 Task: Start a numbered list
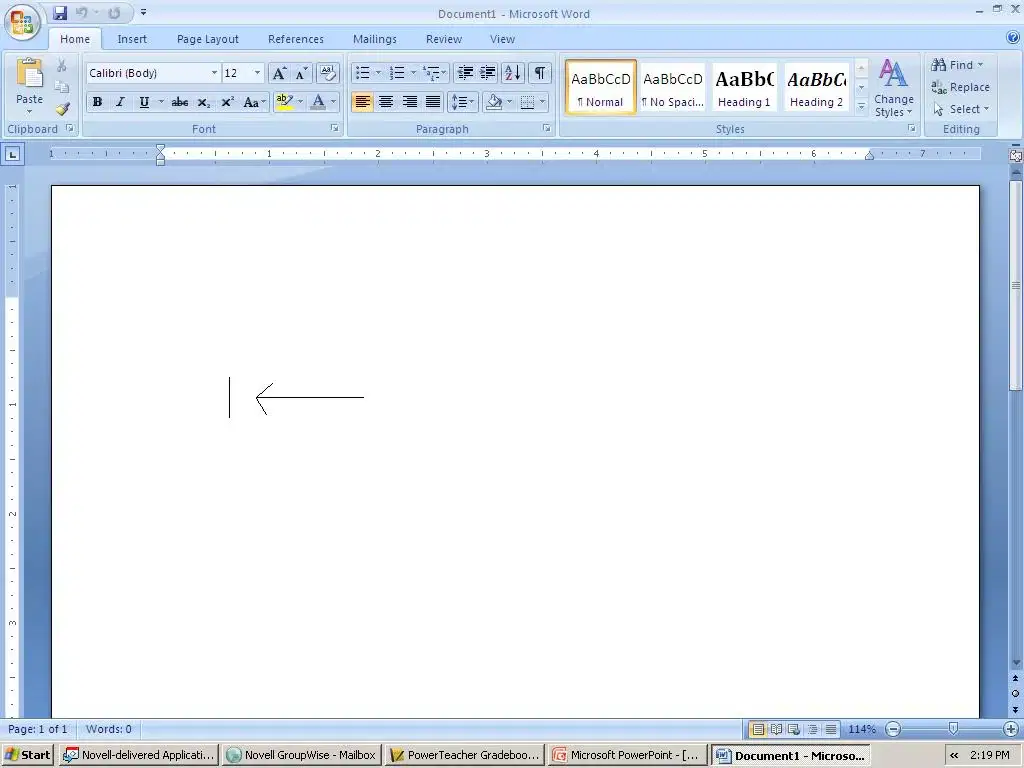pyautogui.click(x=397, y=73)
